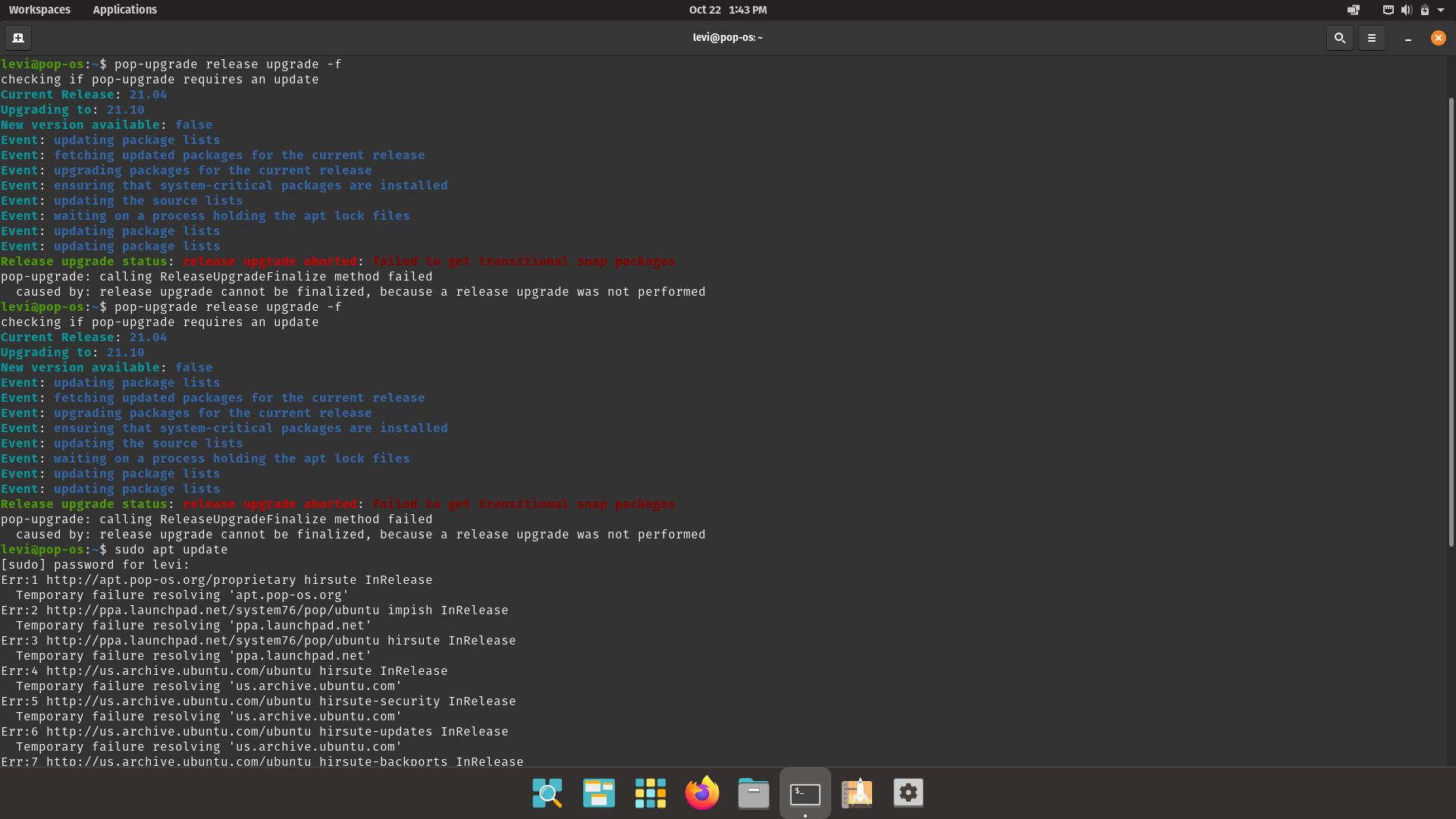Open the clock showing Oct 22 1:43 PM
This screenshot has height=819, width=1456.
[728, 10]
